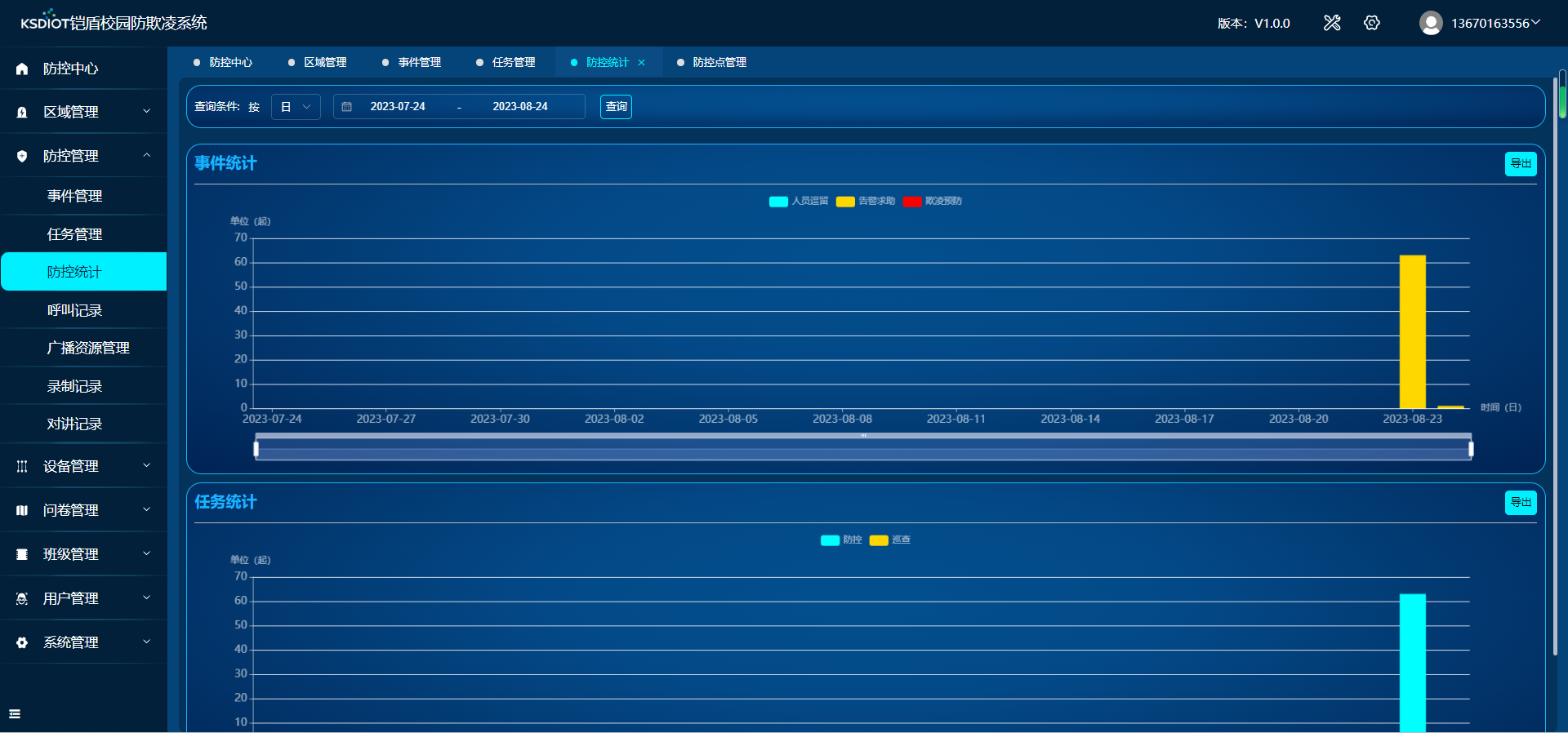
Task: Click the 系统管理 gear icon
Action: click(22, 642)
